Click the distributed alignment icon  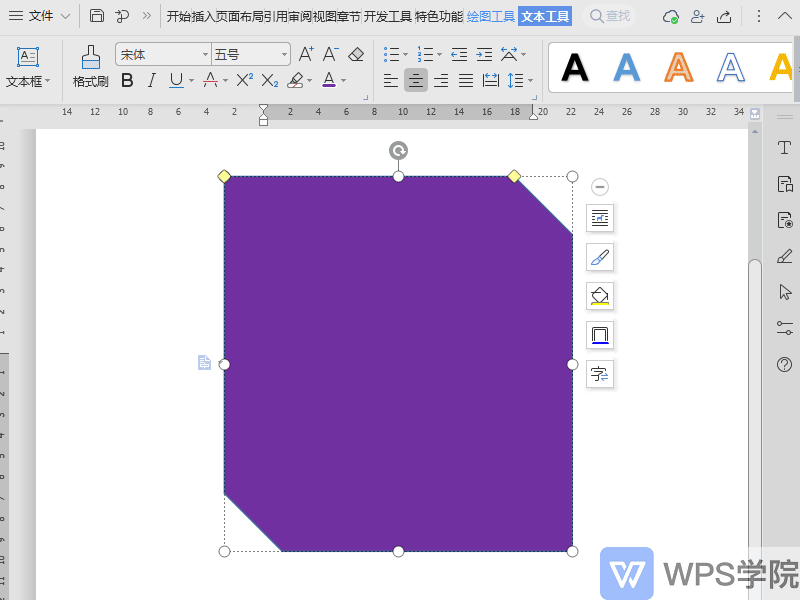click(491, 81)
